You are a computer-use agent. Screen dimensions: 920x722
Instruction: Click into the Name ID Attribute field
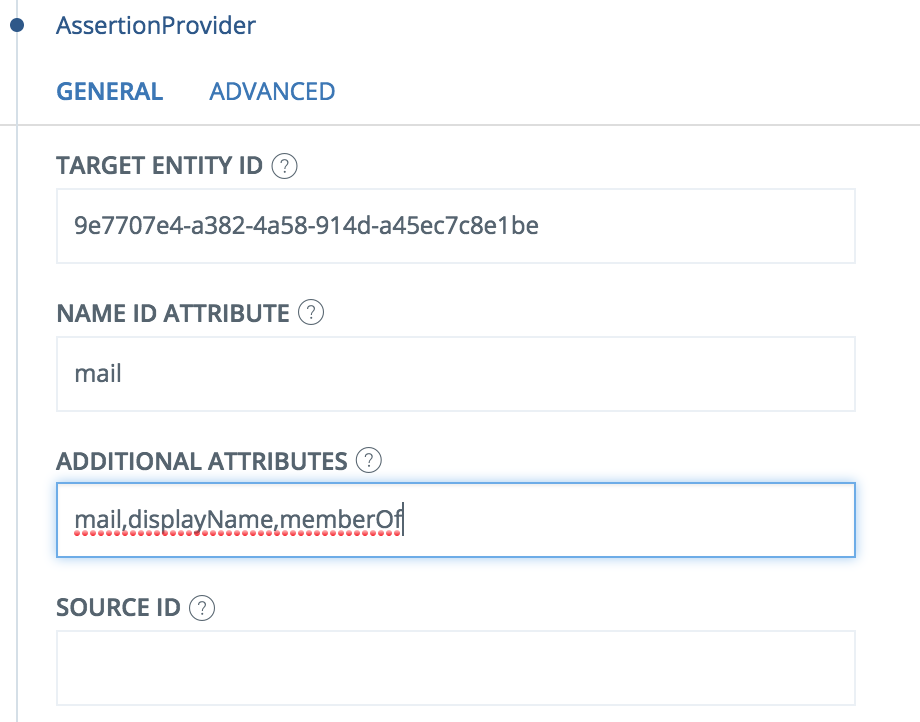[456, 374]
